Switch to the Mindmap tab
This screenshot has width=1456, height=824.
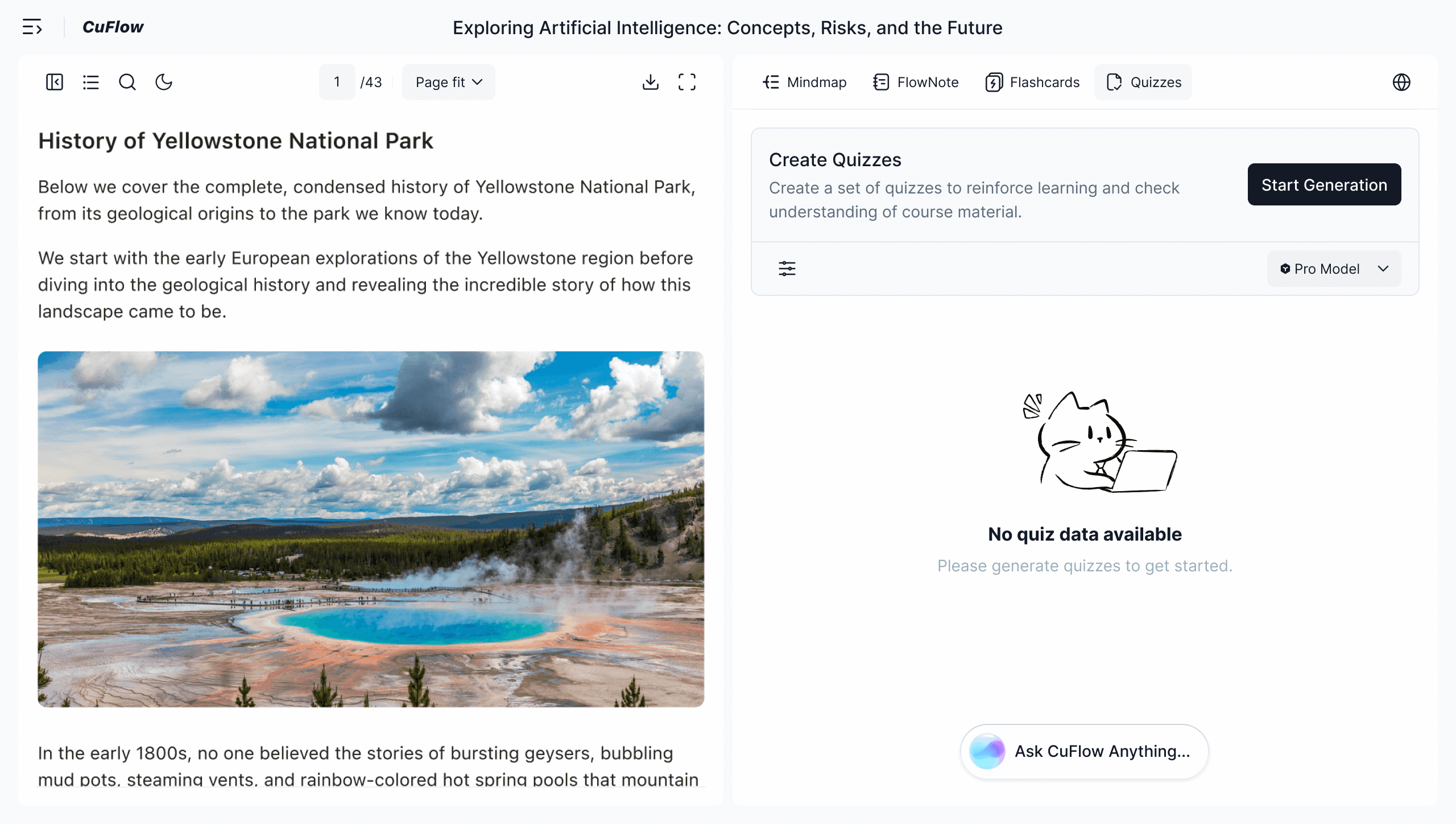(804, 82)
